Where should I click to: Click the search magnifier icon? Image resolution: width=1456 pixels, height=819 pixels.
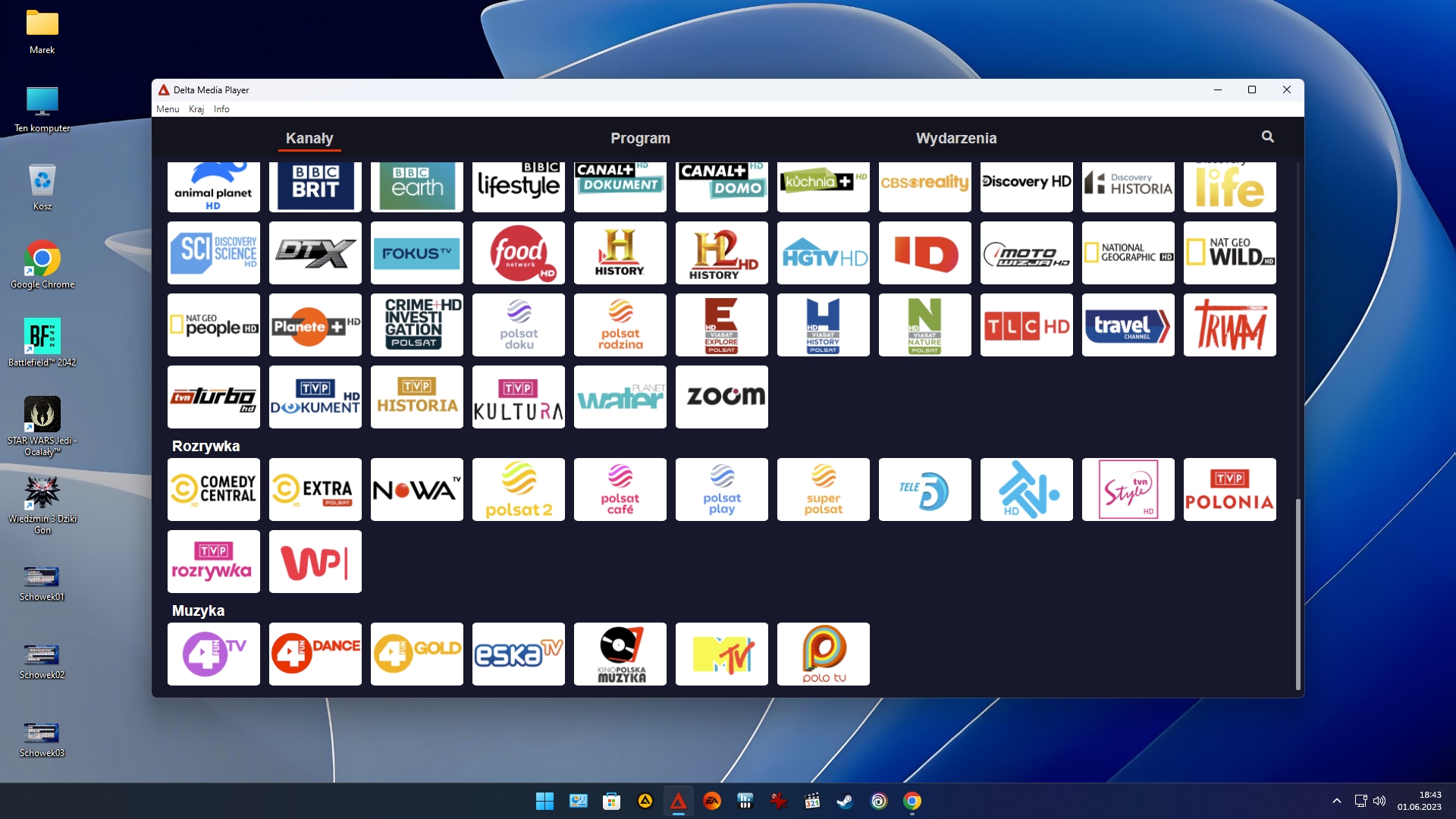(1267, 136)
